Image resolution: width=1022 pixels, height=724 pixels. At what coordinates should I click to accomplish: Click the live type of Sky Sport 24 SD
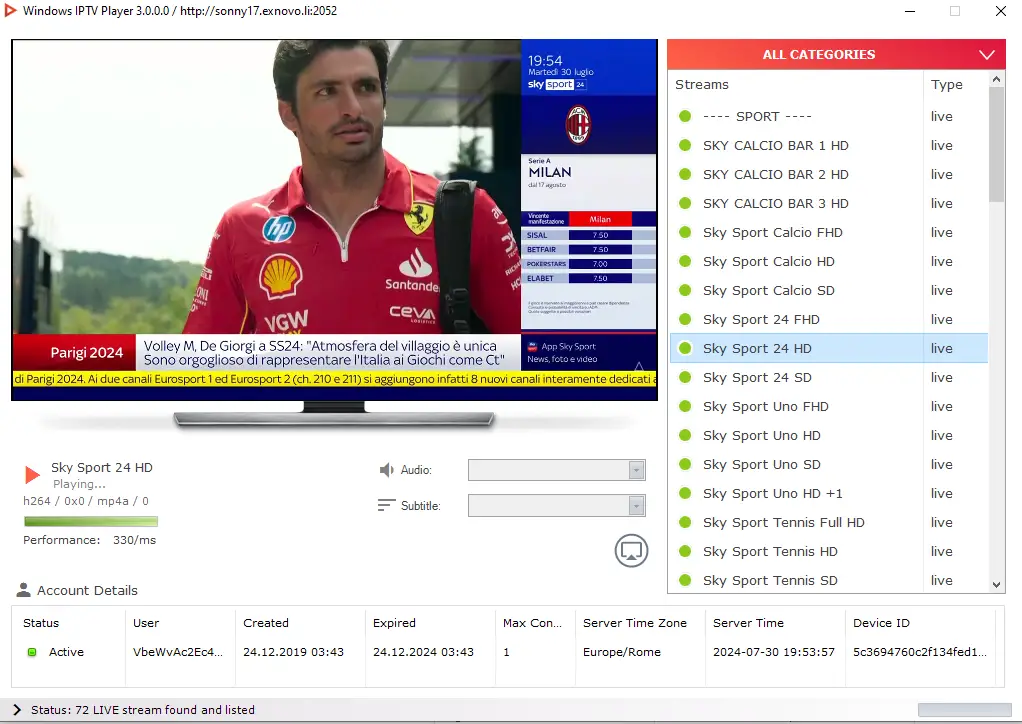pyautogui.click(x=941, y=377)
